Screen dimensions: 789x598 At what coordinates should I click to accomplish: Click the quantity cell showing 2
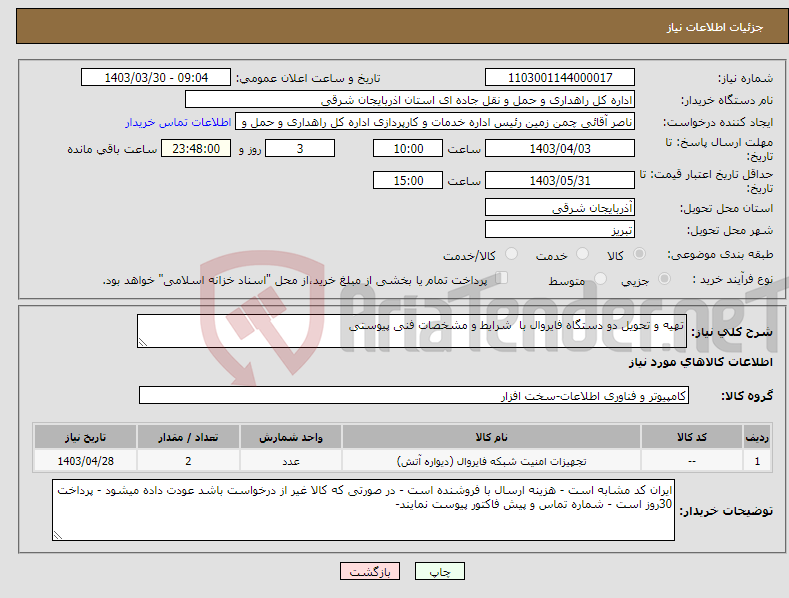click(188, 461)
